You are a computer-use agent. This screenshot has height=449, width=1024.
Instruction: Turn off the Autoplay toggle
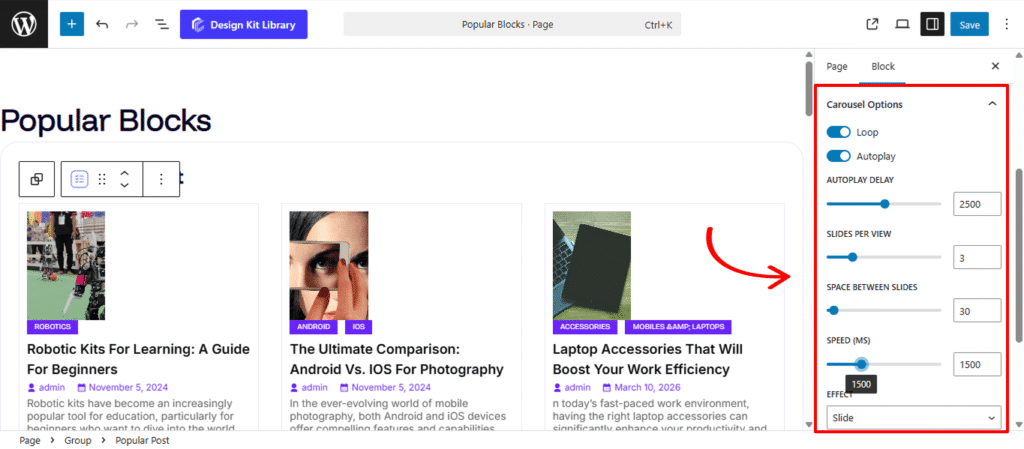click(x=838, y=156)
